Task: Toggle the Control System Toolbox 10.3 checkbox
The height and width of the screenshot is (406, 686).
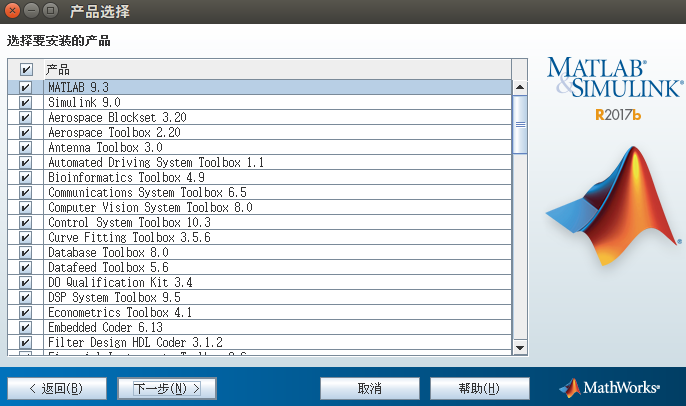Action: 25,222
